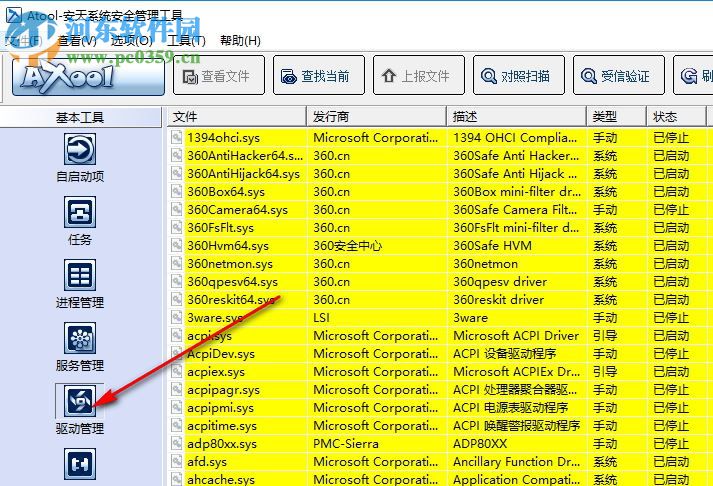Click file icon beside 360FsFlt.sys
The width and height of the screenshot is (713, 486).
click(x=177, y=227)
